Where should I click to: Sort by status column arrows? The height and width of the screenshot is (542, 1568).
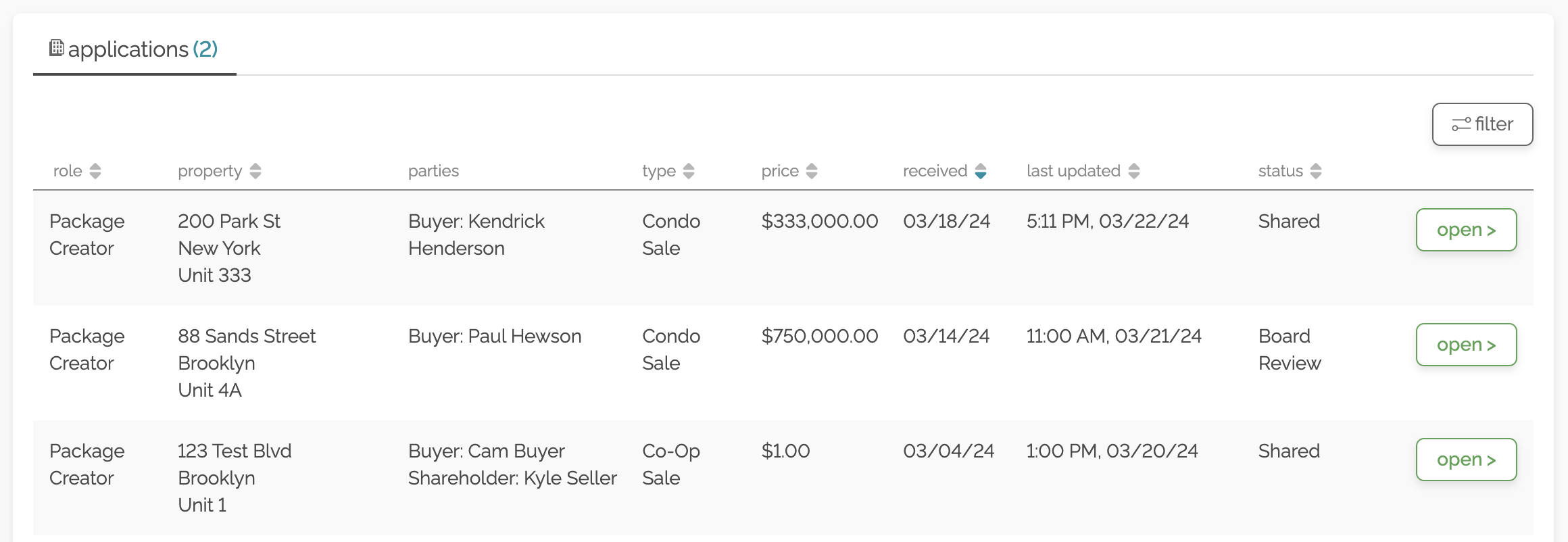point(1315,171)
